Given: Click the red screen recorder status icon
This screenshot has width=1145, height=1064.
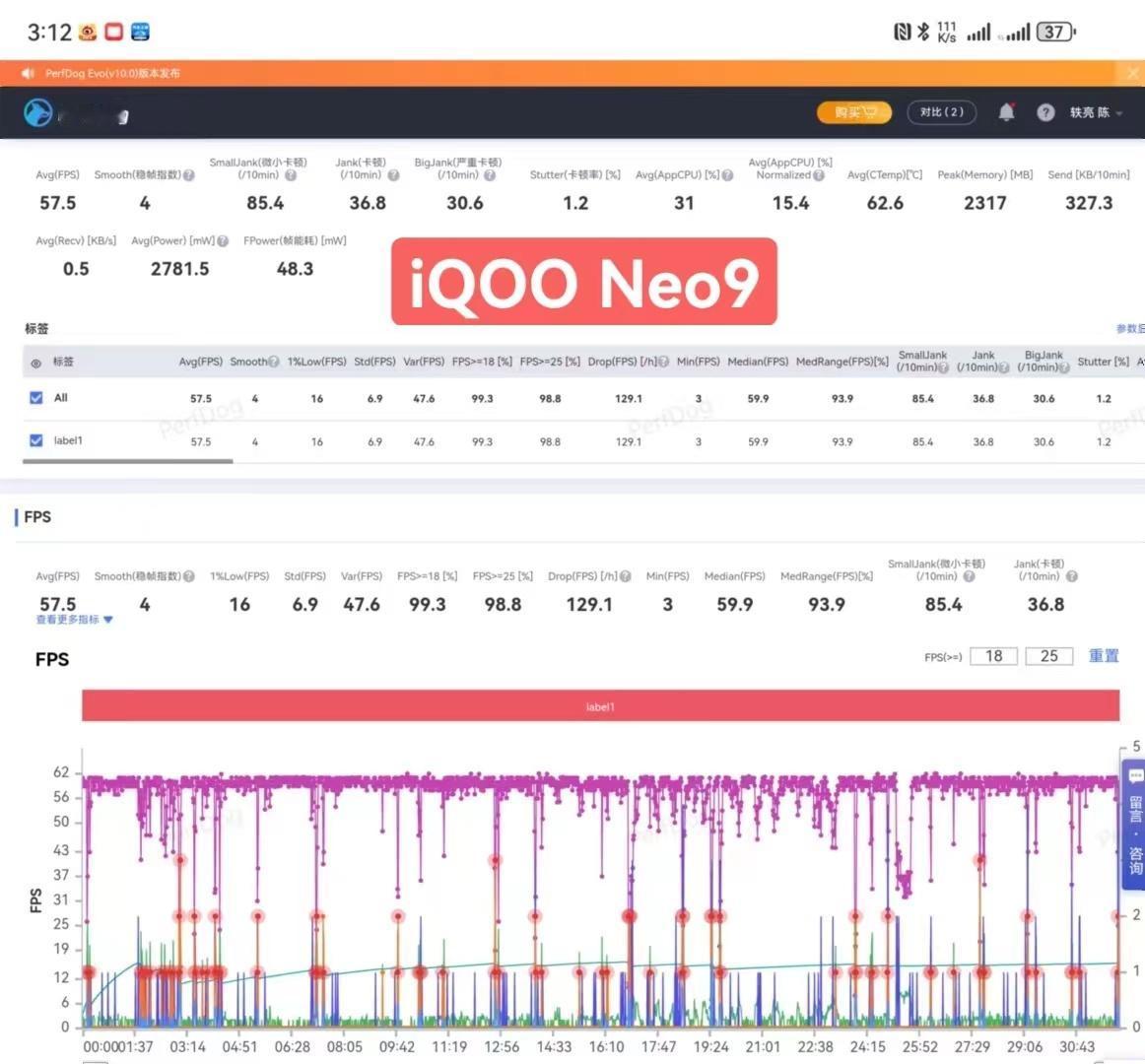Looking at the screenshot, I should coord(114,32).
